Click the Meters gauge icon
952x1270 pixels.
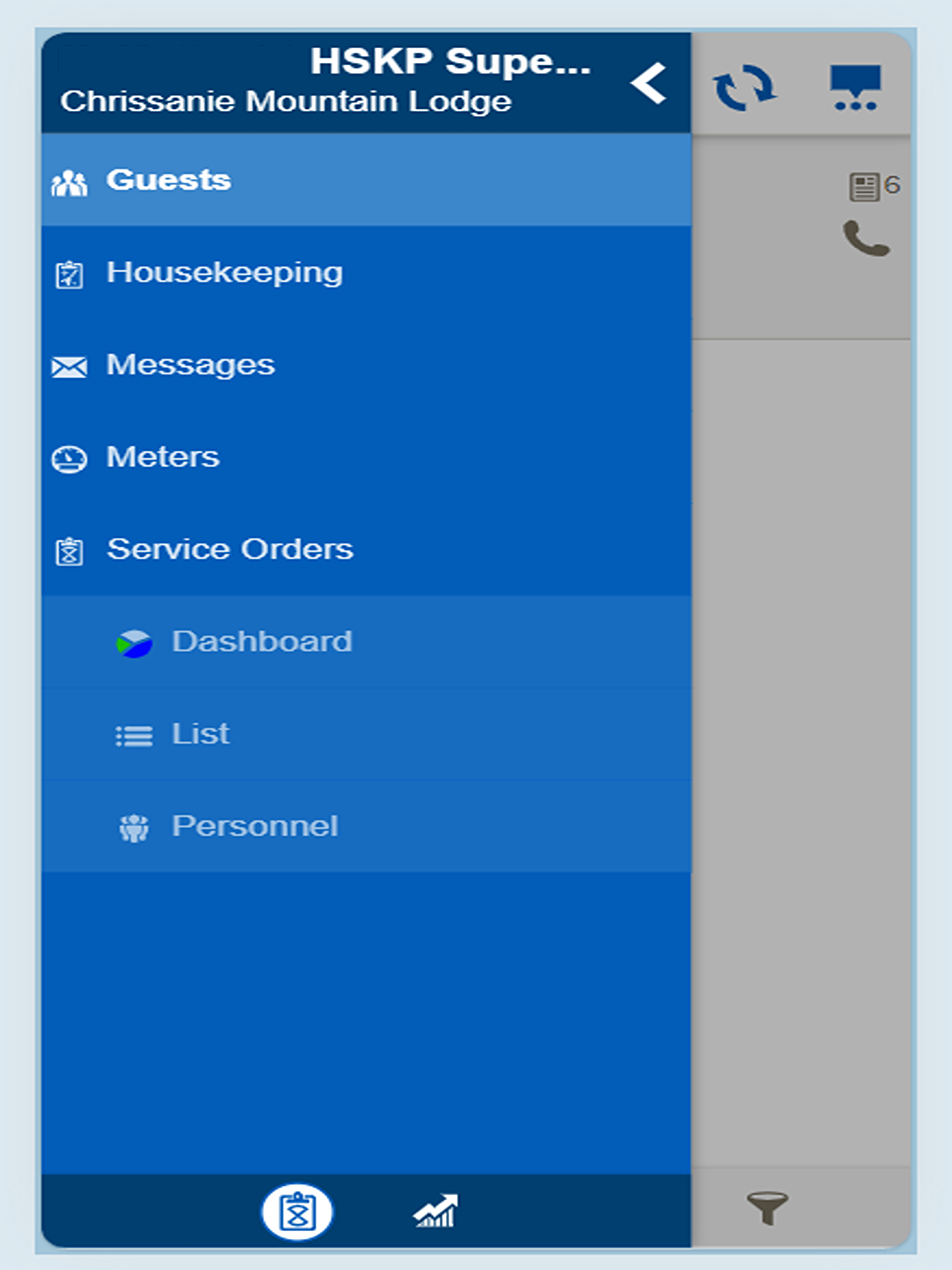(x=69, y=459)
